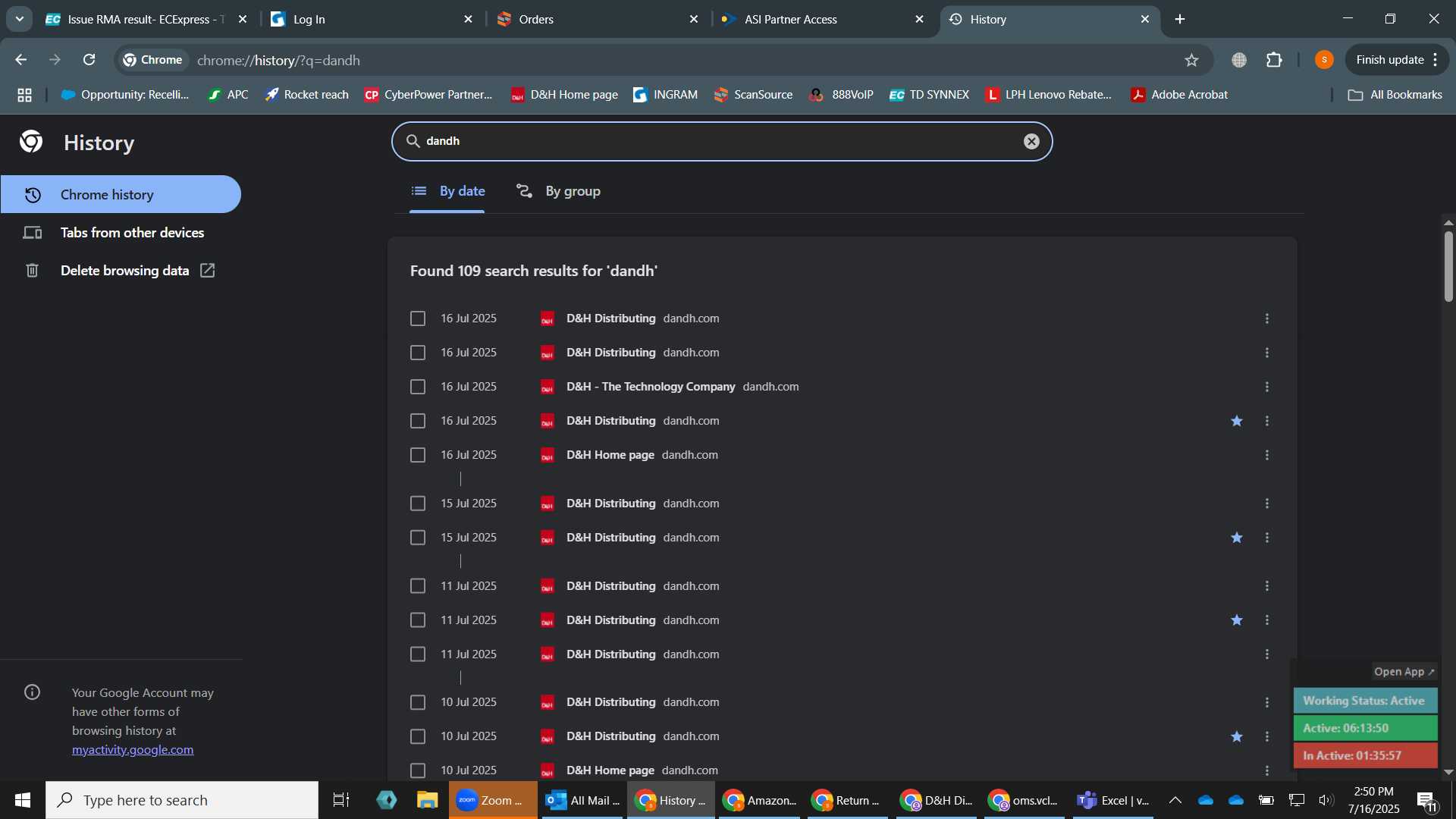Check the D&H - The Technology Company entry
Image resolution: width=1456 pixels, height=819 pixels.
tap(418, 387)
